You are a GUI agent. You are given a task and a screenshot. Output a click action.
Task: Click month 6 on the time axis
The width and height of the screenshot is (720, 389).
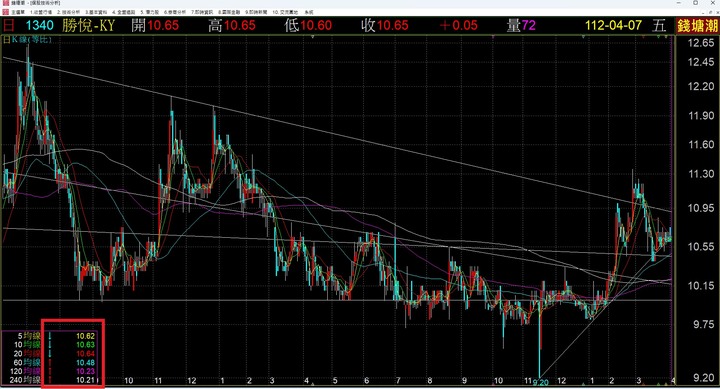(x=366, y=381)
